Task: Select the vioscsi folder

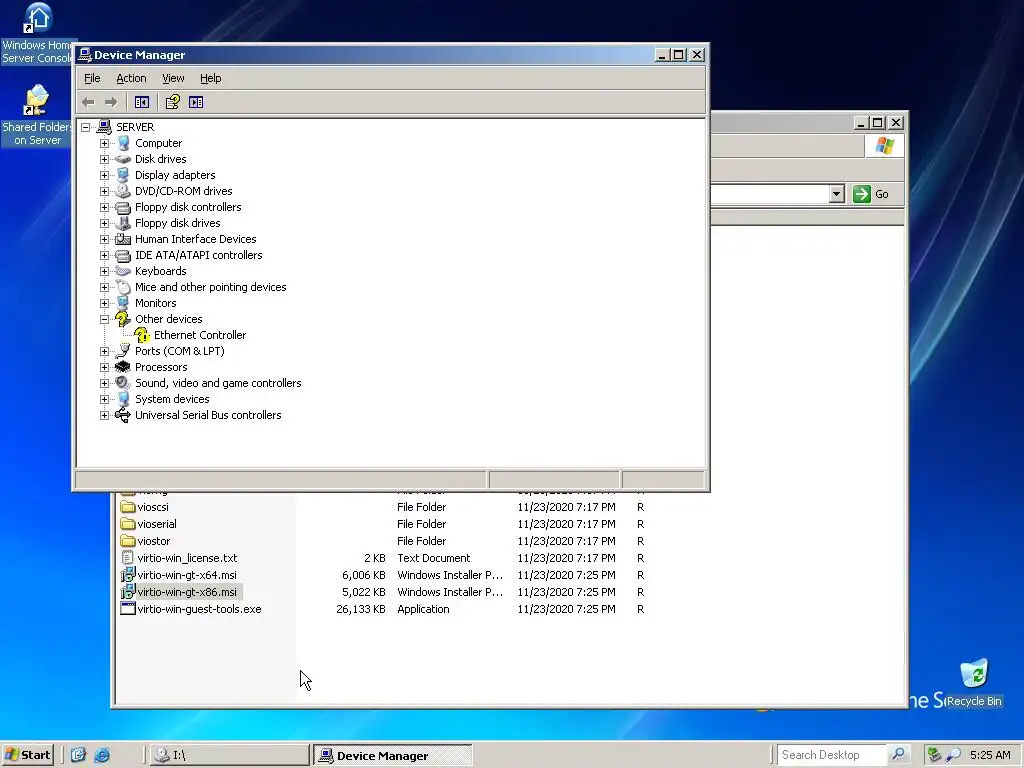Action: [x=145, y=507]
